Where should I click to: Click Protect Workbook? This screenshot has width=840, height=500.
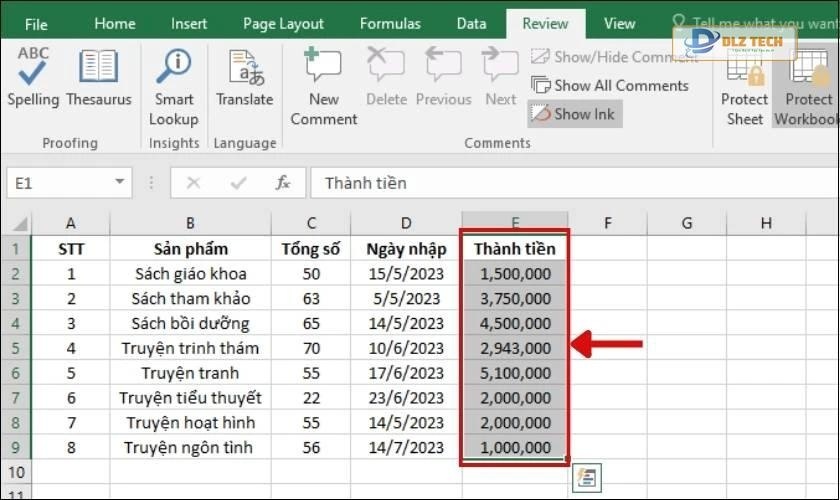point(806,87)
